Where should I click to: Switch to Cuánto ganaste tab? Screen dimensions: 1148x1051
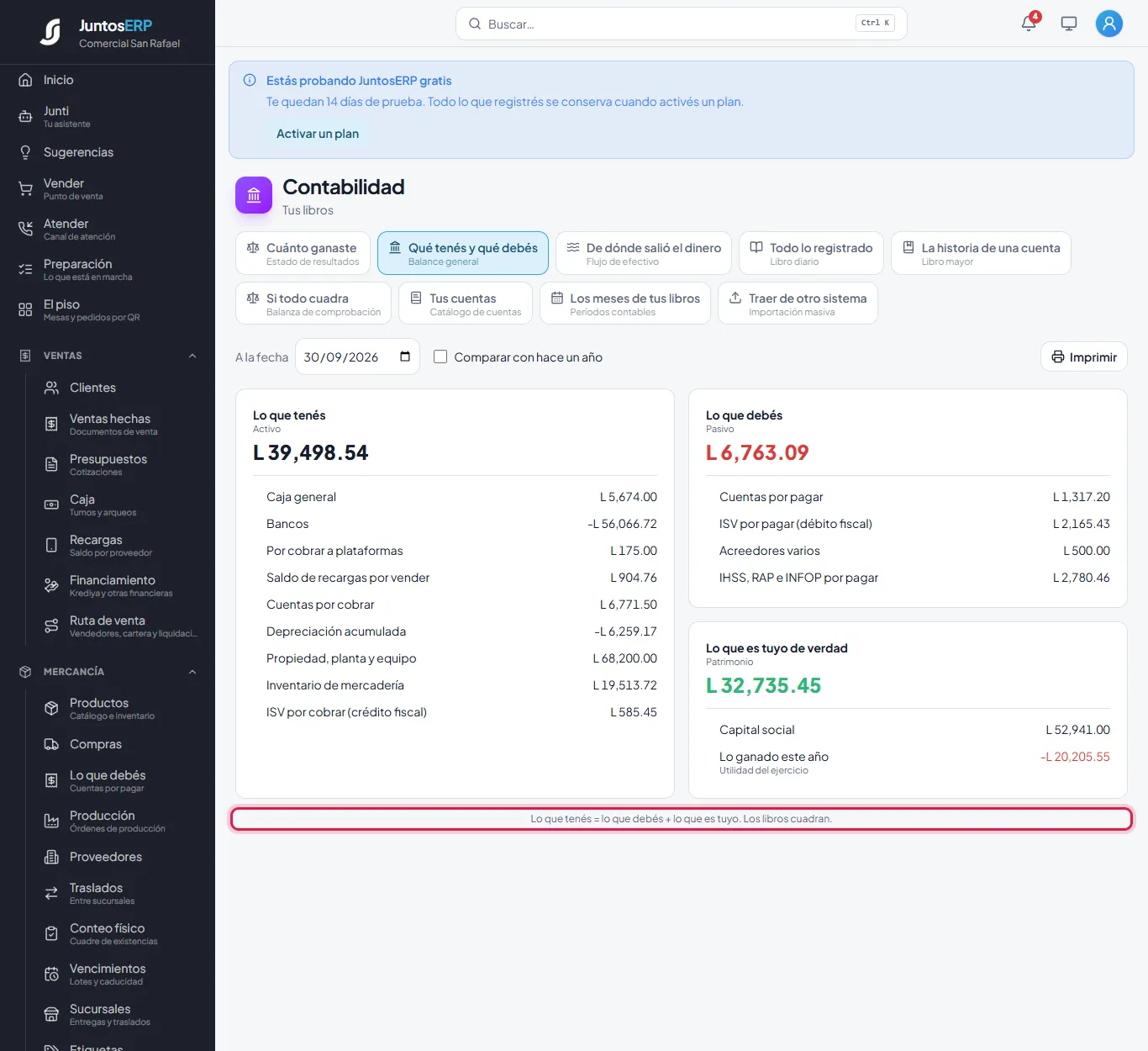[303, 253]
